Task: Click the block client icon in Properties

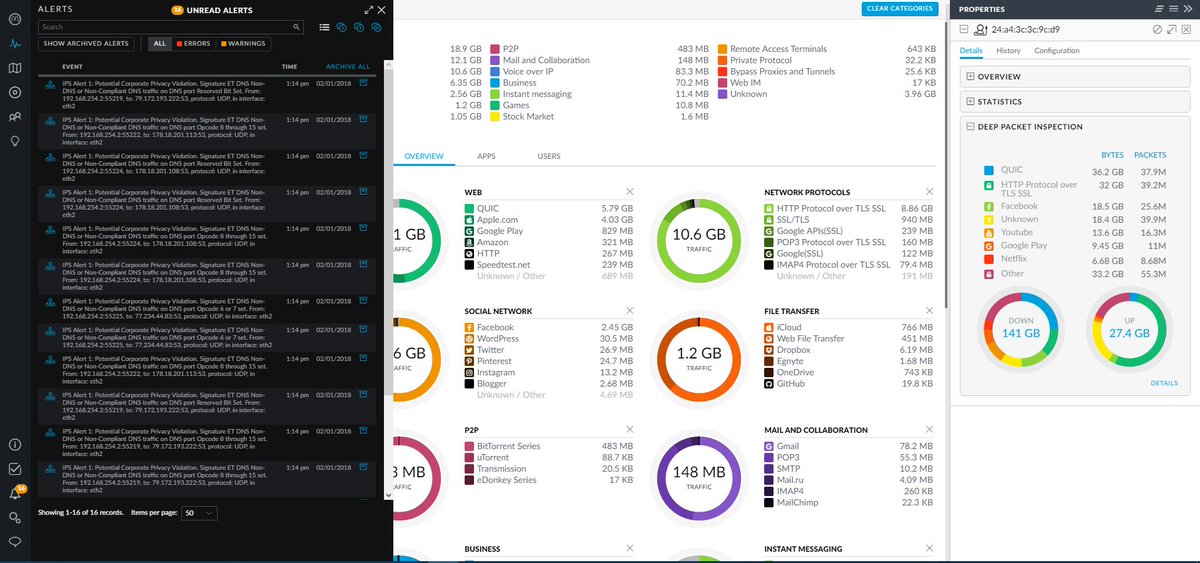Action: [1157, 30]
